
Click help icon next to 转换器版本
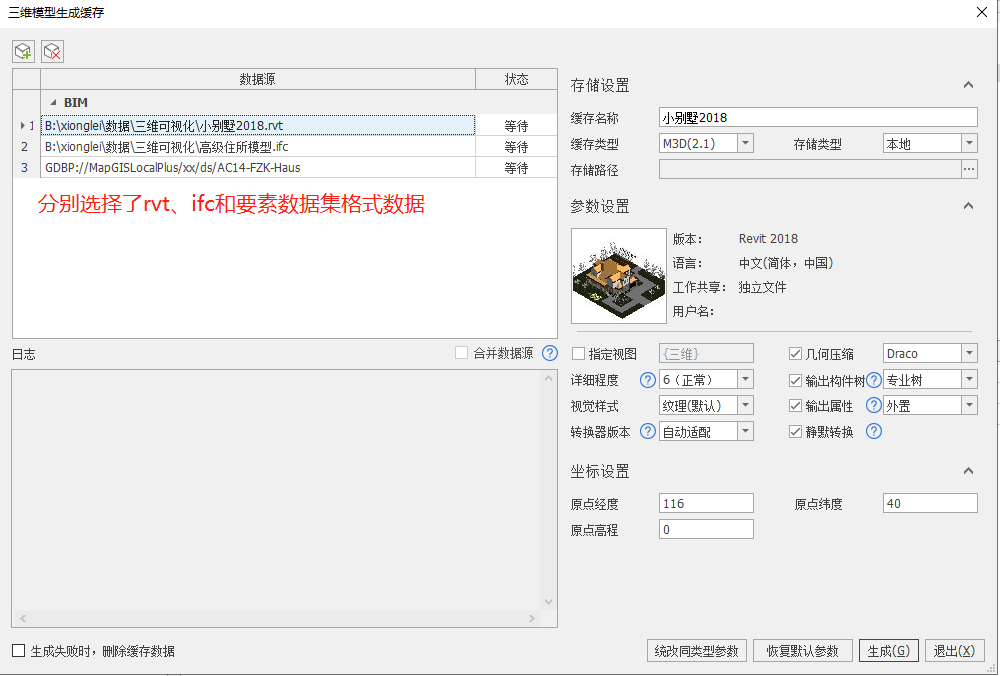[x=647, y=432]
